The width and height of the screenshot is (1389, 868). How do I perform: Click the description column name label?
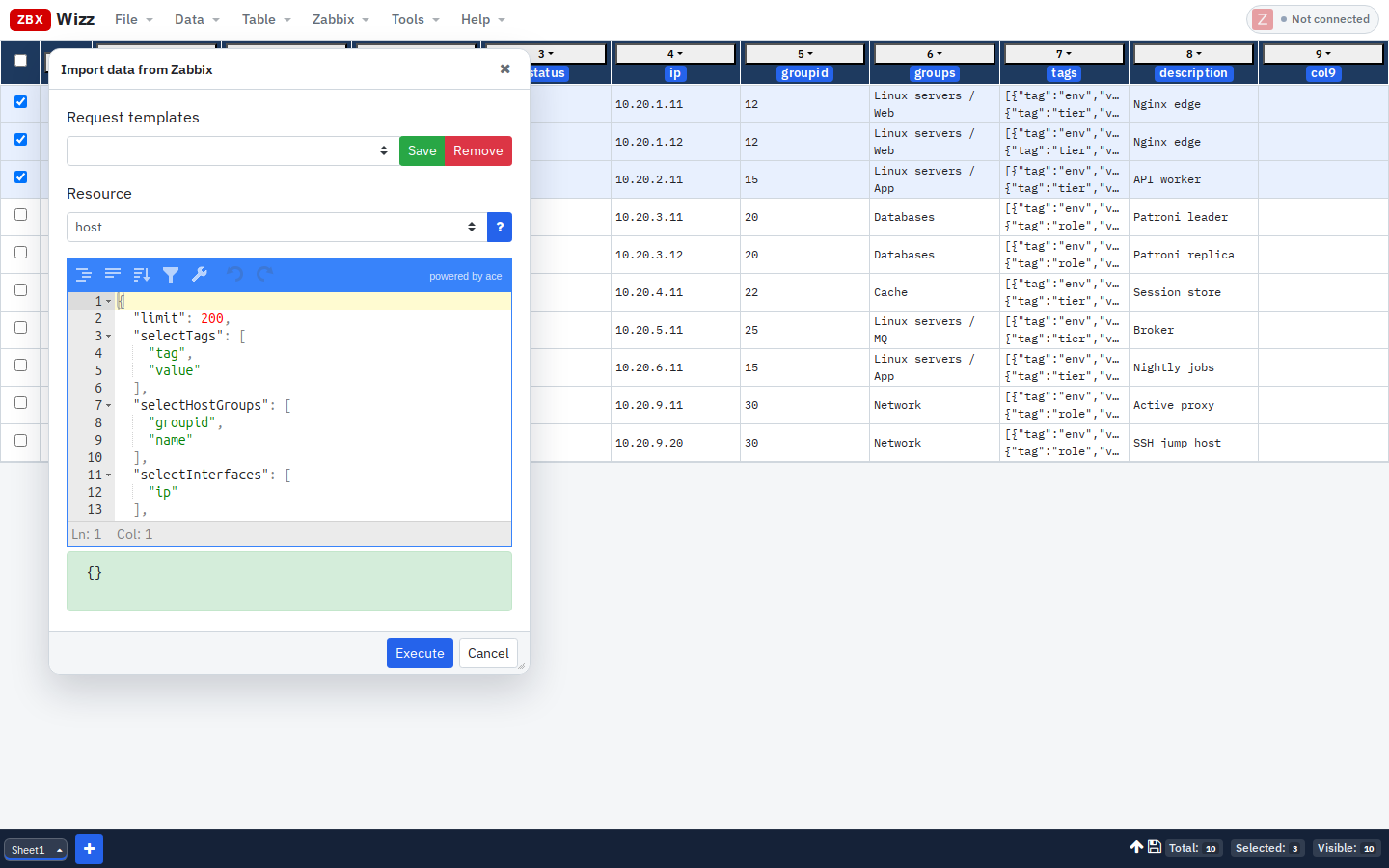1193,73
